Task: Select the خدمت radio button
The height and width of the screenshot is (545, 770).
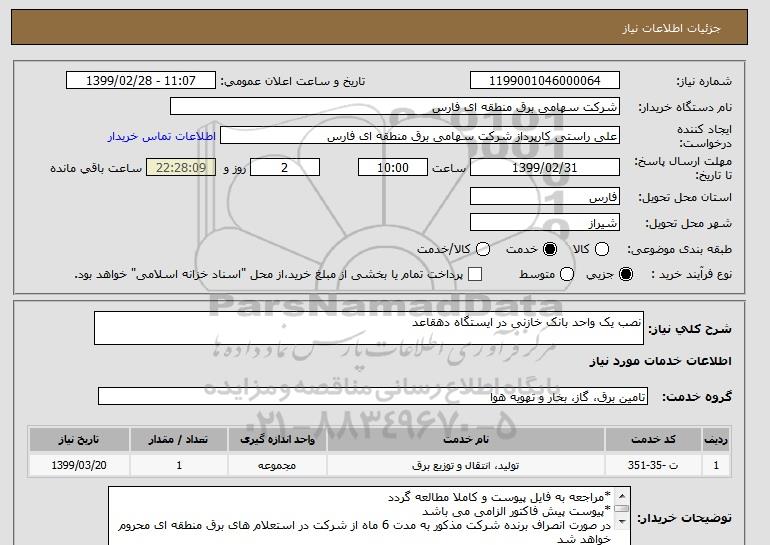Action: (550, 249)
